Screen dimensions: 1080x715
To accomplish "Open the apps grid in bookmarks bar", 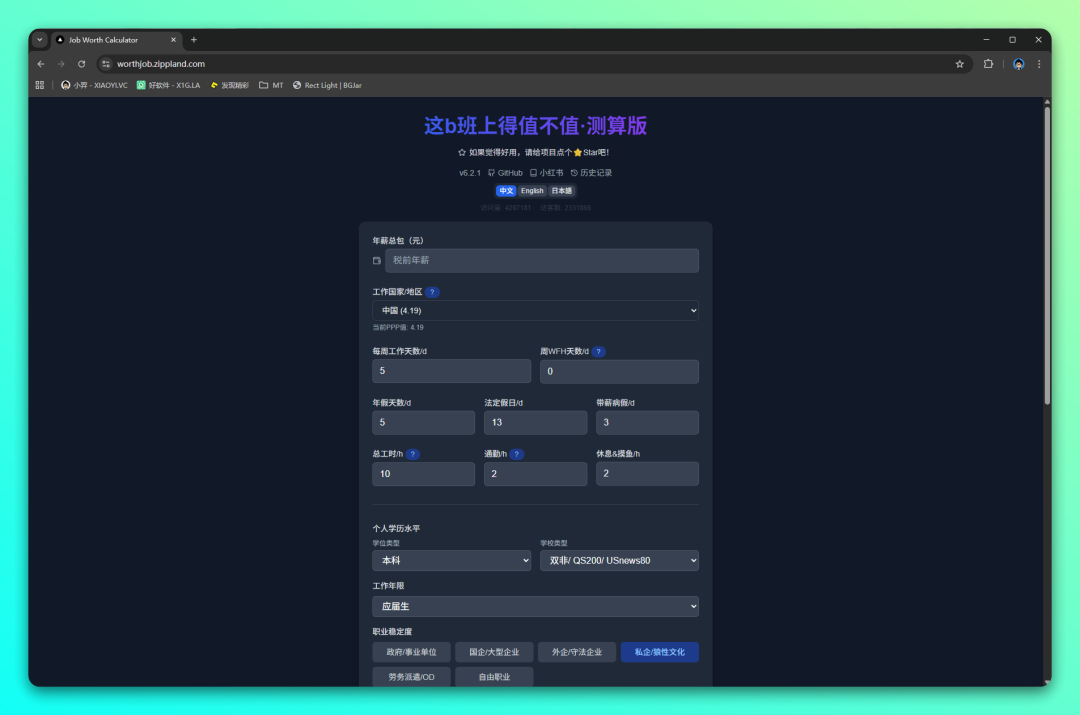I will [x=39, y=85].
